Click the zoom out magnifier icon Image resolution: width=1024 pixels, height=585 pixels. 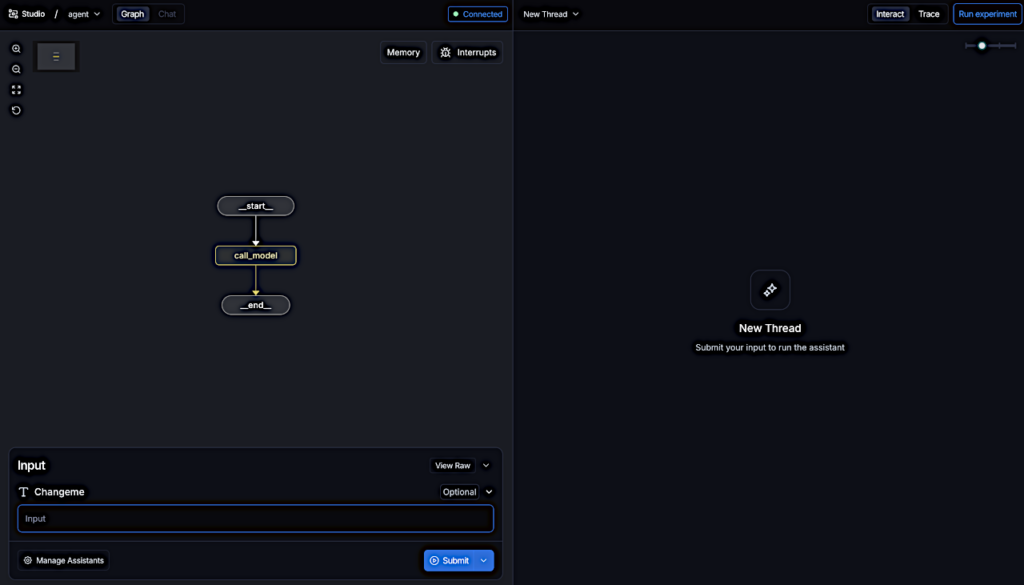(16, 69)
